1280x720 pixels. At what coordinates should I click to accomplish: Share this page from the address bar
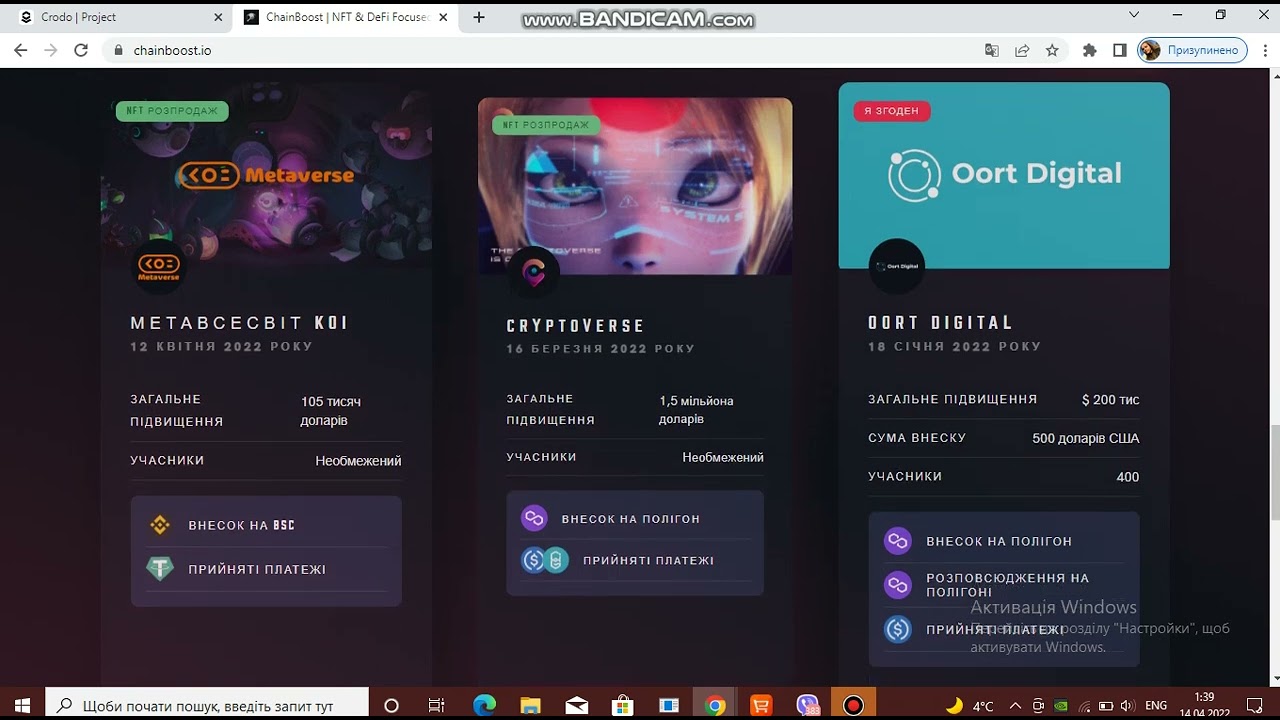(x=1022, y=50)
